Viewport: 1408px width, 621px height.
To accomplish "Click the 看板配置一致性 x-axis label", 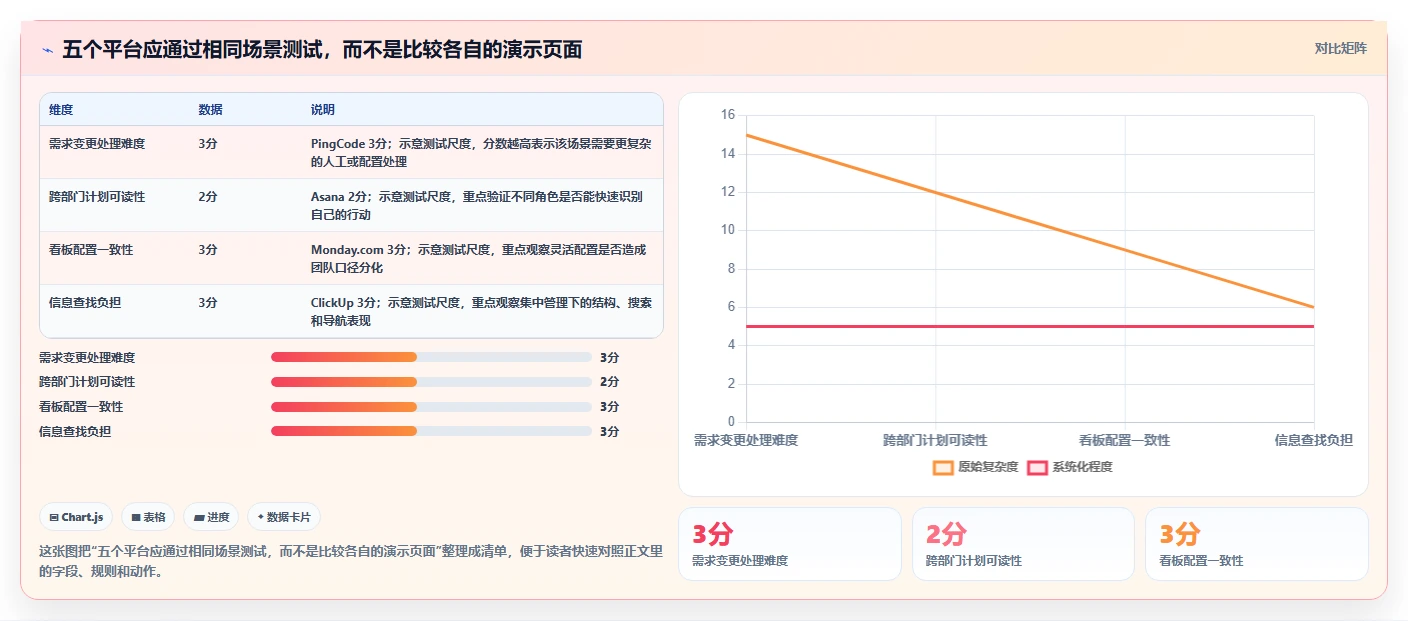I will point(1124,440).
